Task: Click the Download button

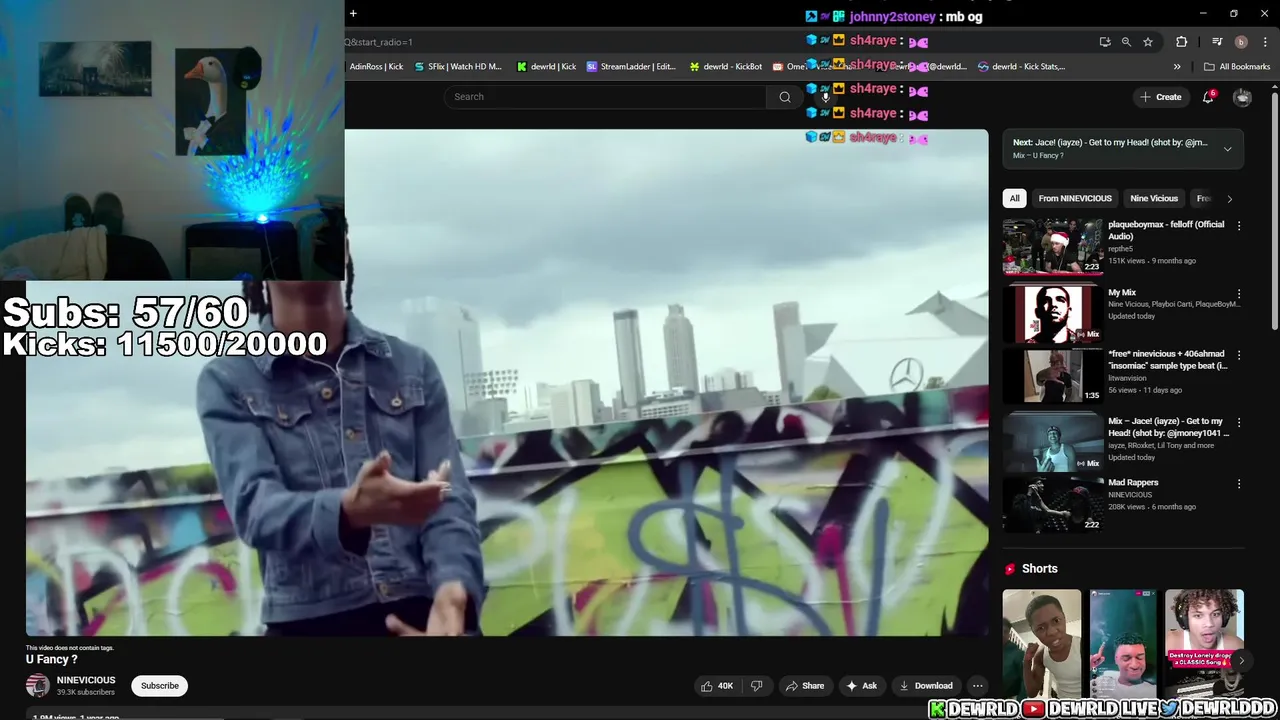Action: [926, 686]
